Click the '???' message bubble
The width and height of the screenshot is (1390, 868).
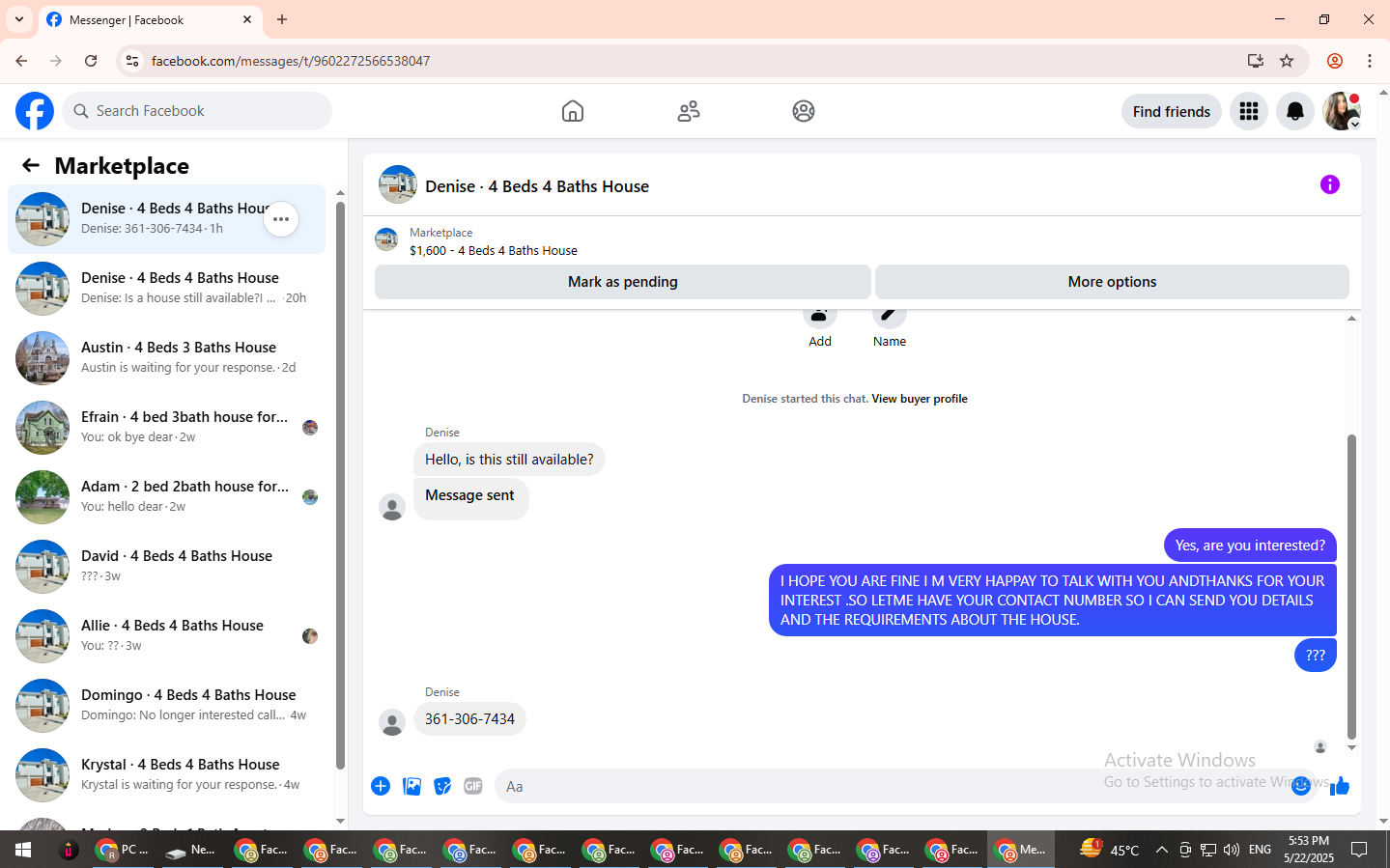coord(1316,655)
